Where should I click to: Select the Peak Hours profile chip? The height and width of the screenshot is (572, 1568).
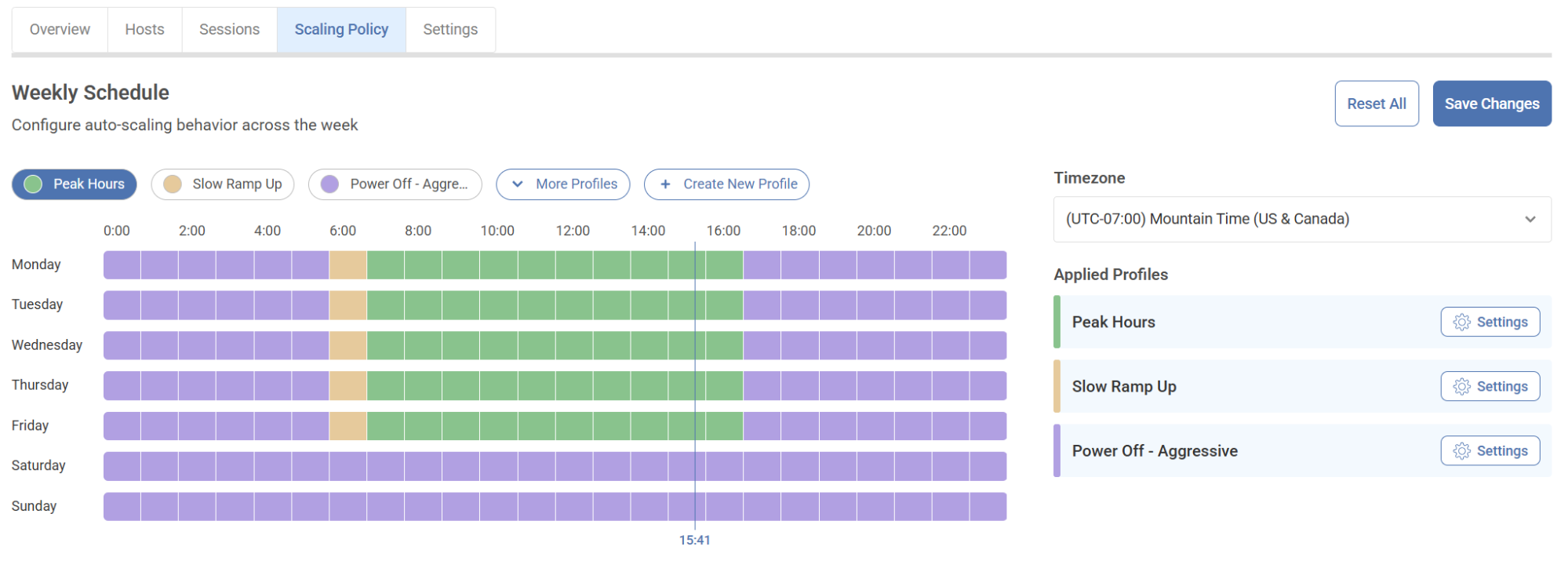pyautogui.click(x=75, y=184)
